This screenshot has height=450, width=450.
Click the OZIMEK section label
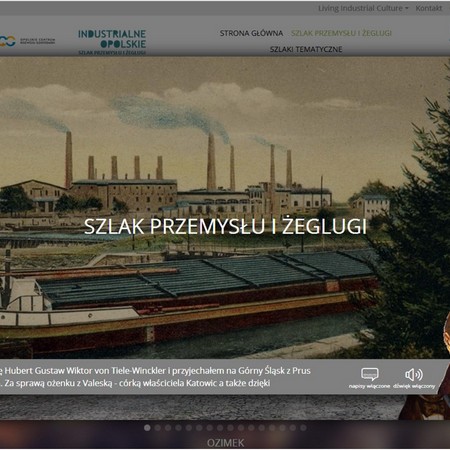[x=225, y=443]
